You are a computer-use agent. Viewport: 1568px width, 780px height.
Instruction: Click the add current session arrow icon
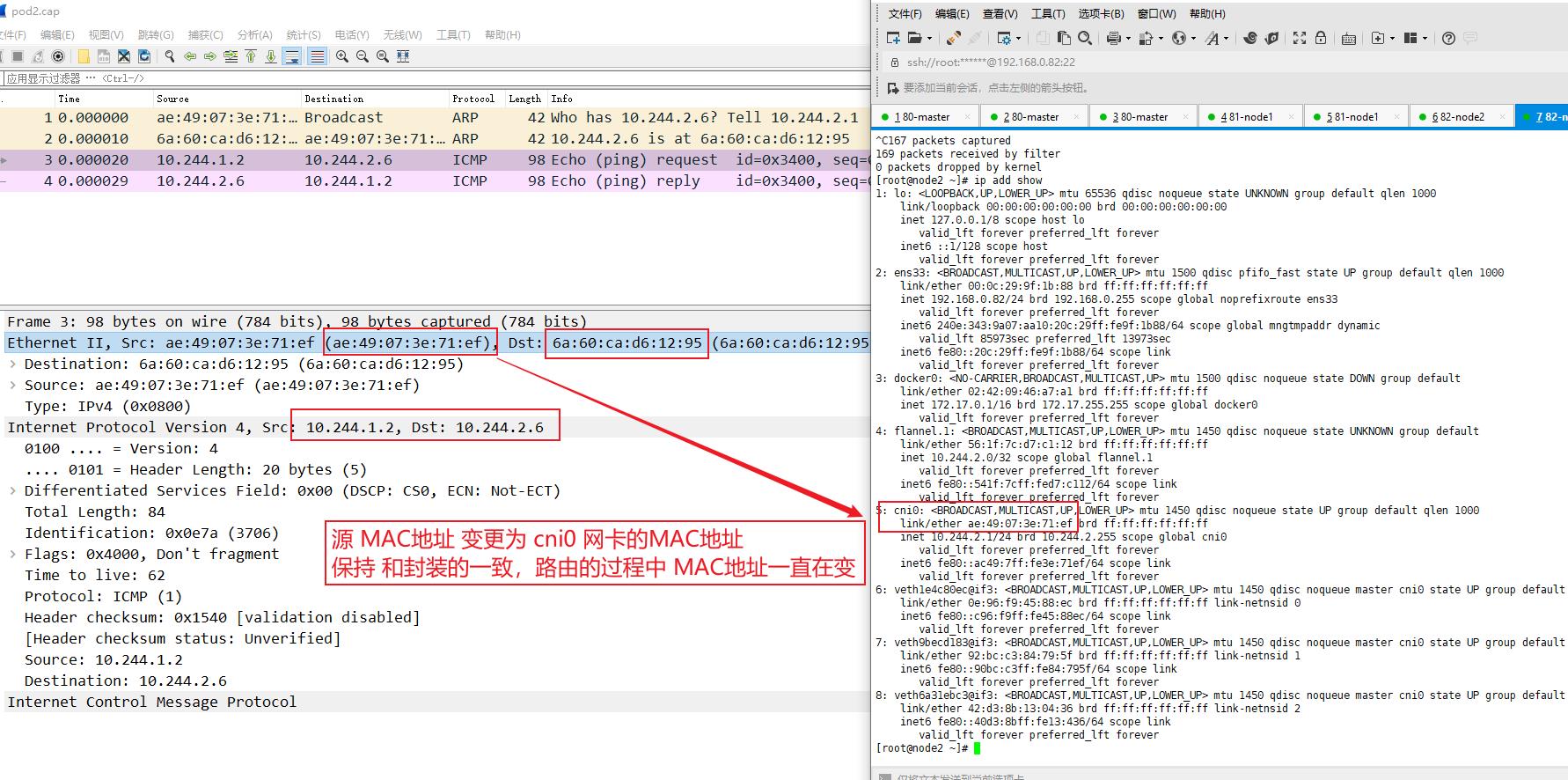[894, 88]
